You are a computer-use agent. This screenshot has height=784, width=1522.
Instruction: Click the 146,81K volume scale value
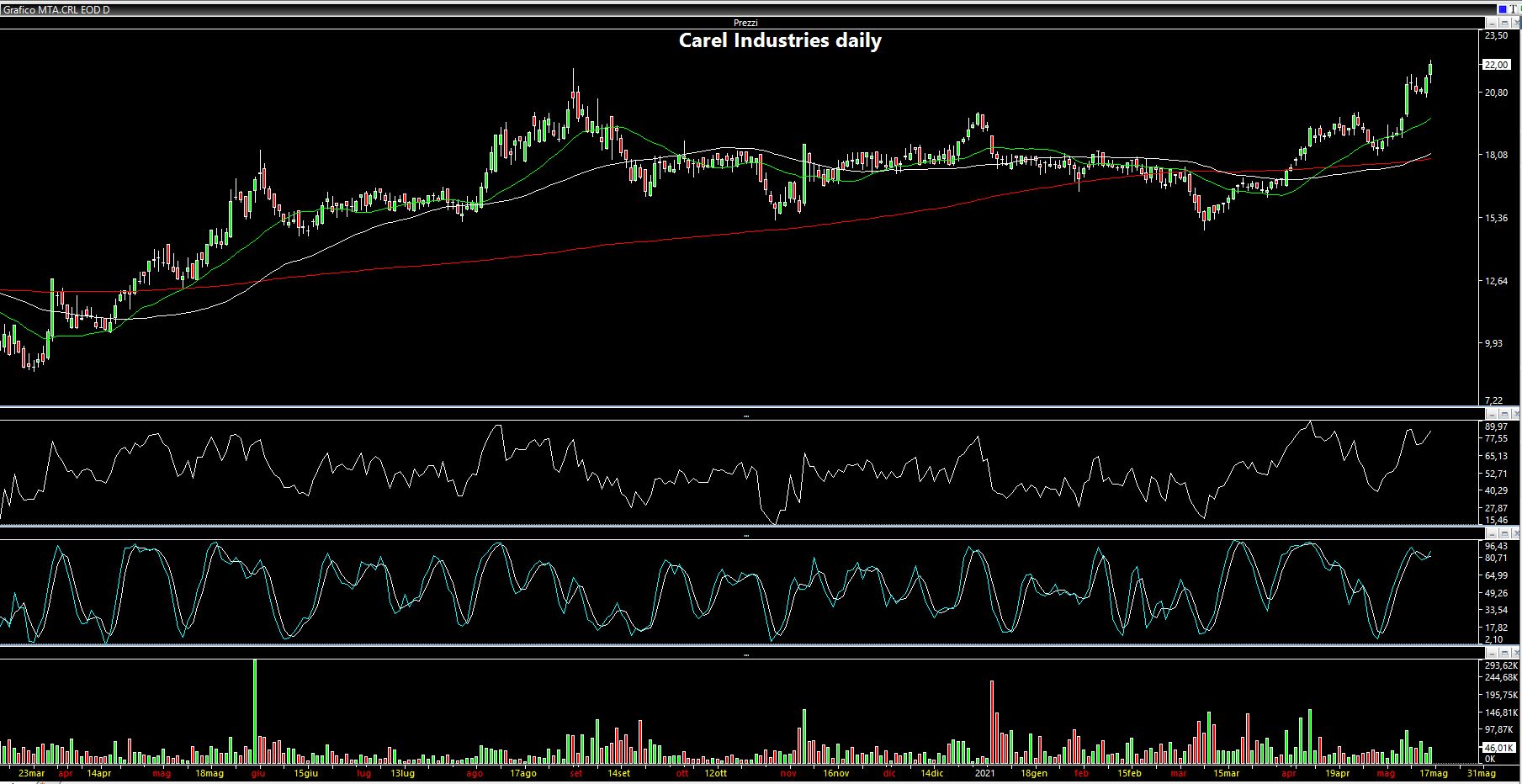point(1501,712)
